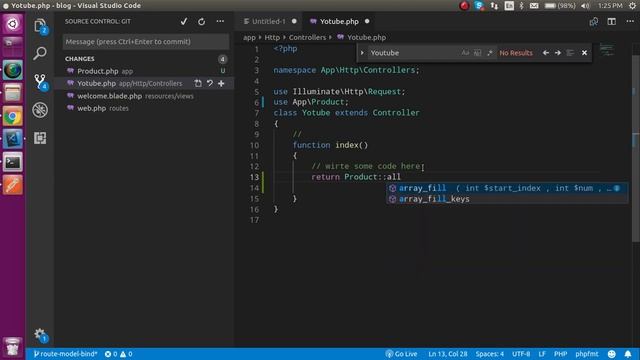Open Ubuntu Dash search launcher
The width and height of the screenshot is (640, 360).
coord(13,24)
